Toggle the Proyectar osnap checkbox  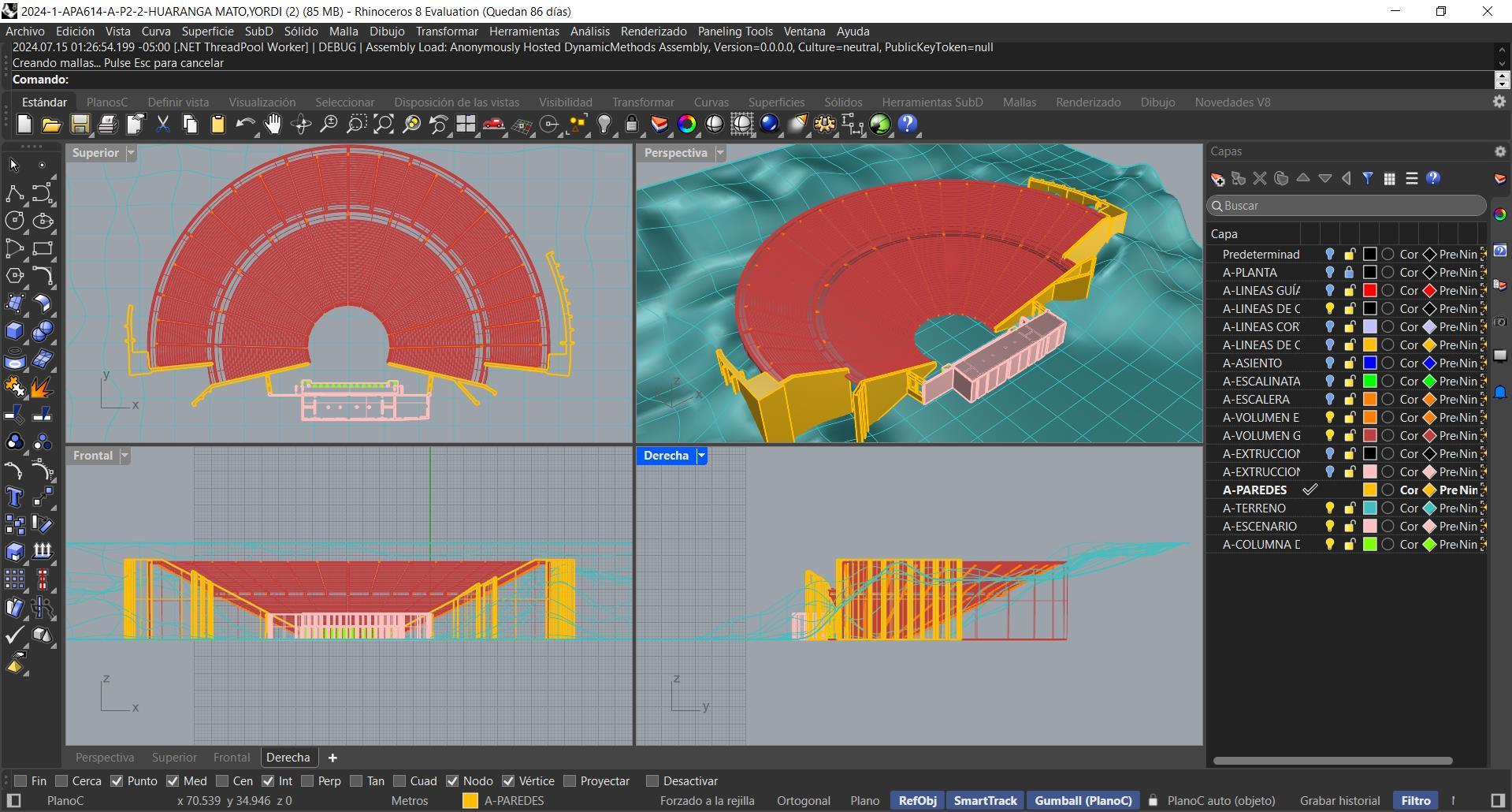[x=570, y=781]
